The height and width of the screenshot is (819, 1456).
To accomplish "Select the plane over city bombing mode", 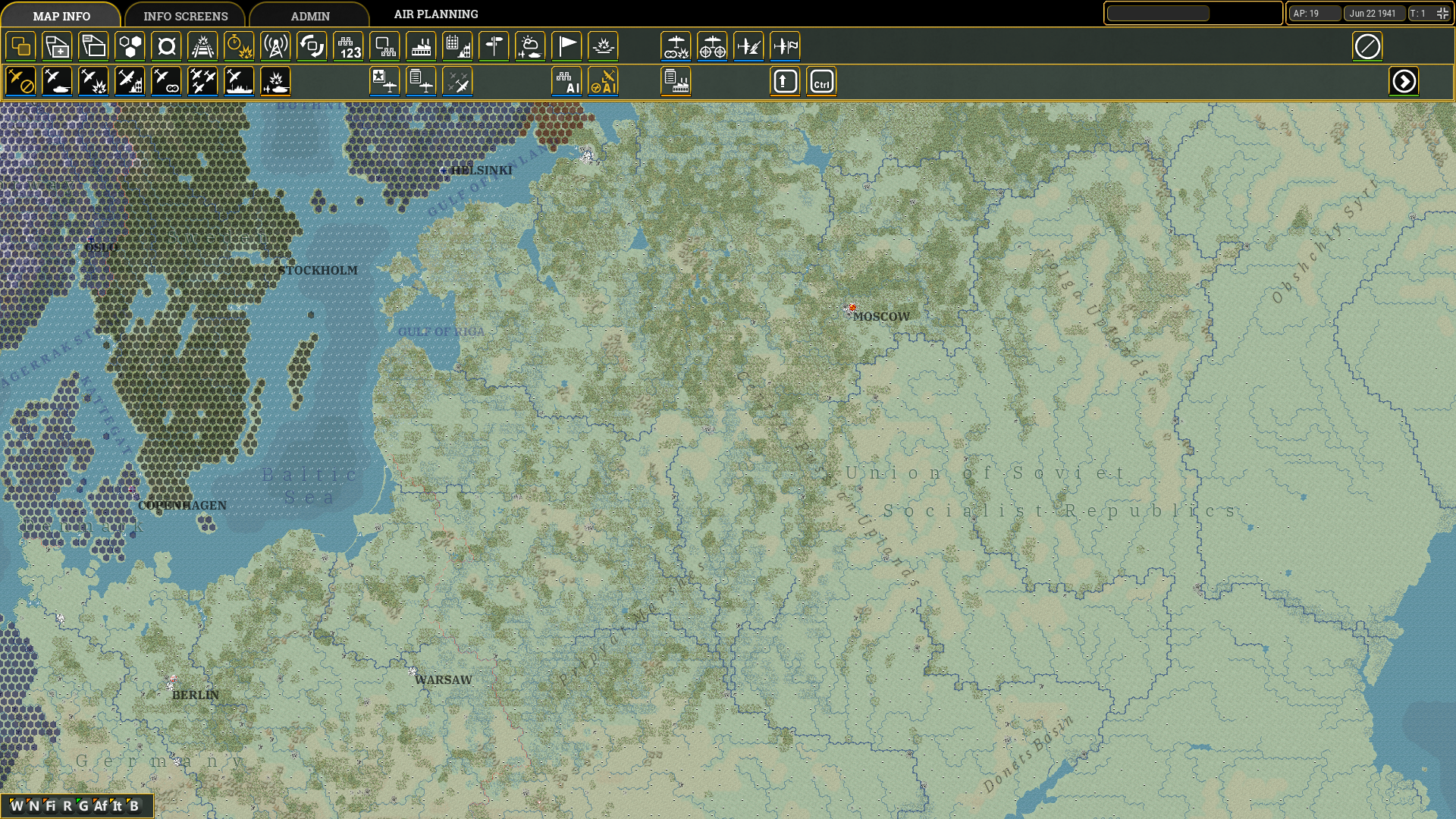I will pyautogui.click(x=130, y=81).
